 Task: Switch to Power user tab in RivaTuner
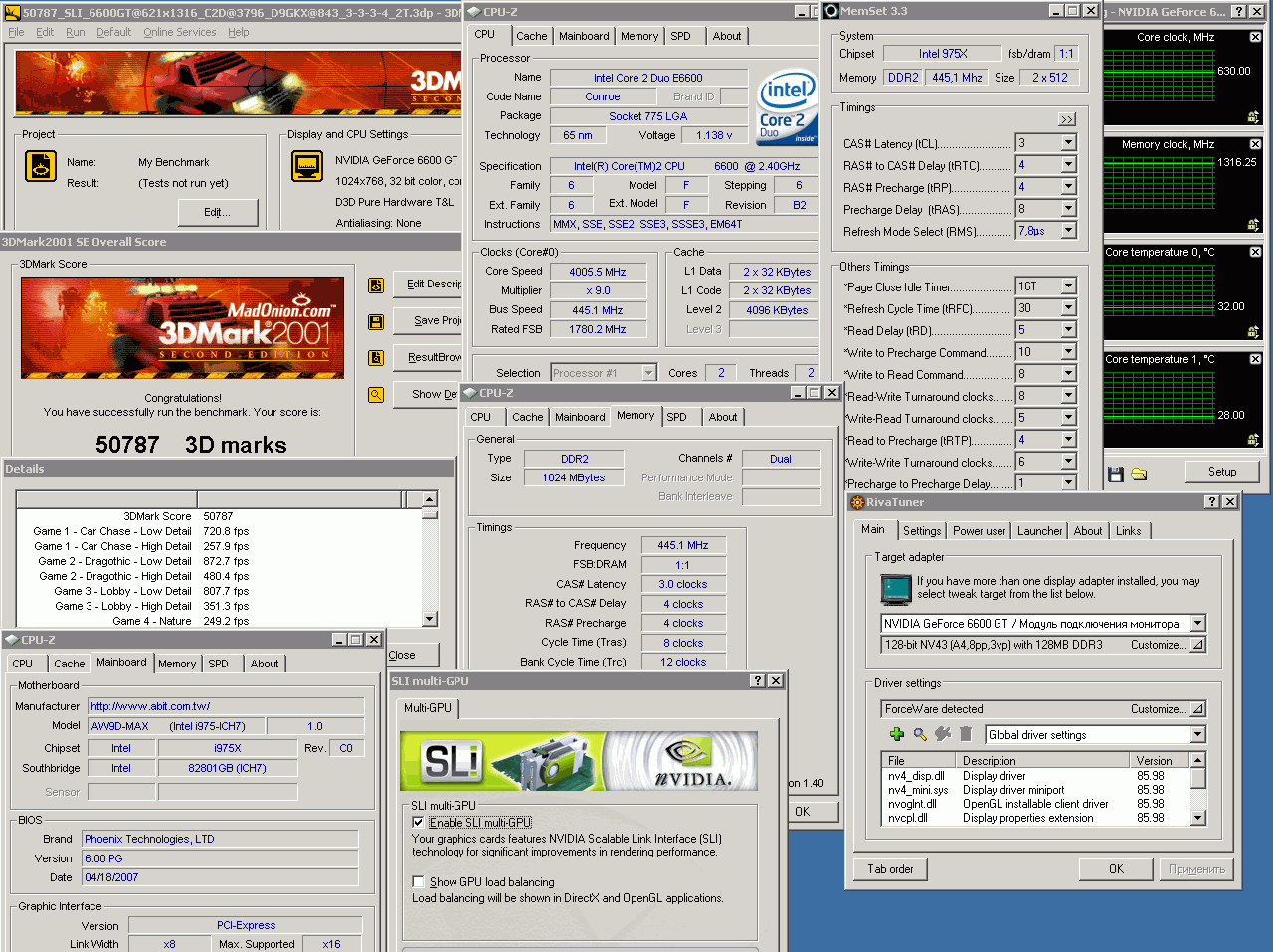tap(979, 531)
